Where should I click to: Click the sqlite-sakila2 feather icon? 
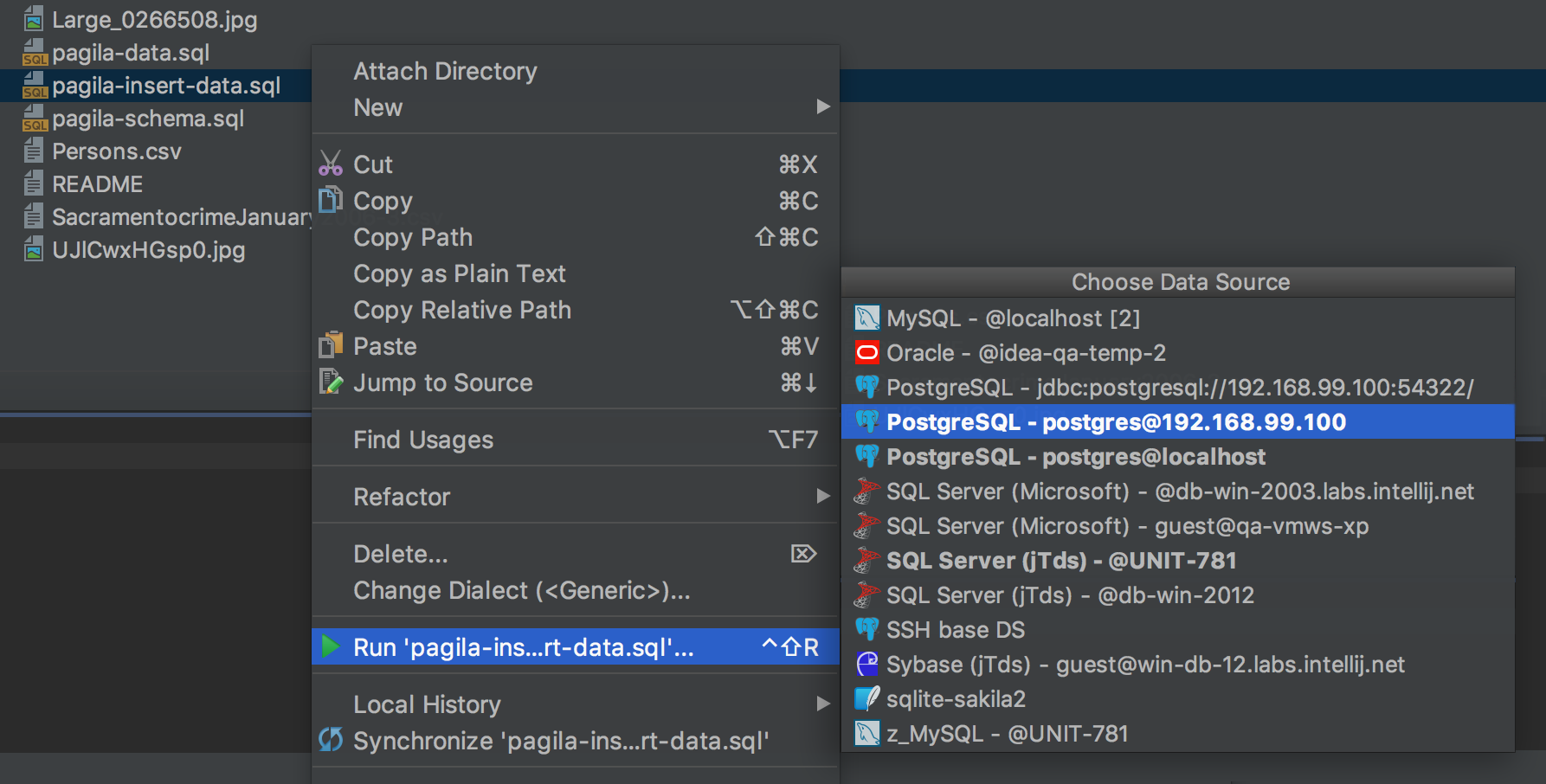point(866,698)
